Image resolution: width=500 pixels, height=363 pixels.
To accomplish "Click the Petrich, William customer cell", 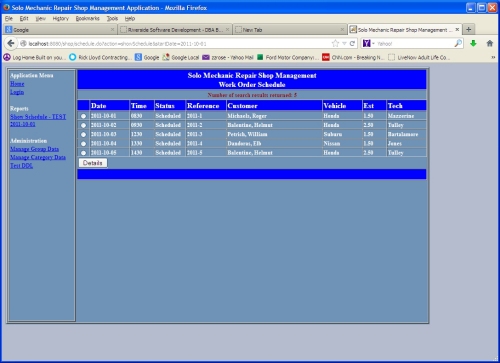I will tap(274, 134).
